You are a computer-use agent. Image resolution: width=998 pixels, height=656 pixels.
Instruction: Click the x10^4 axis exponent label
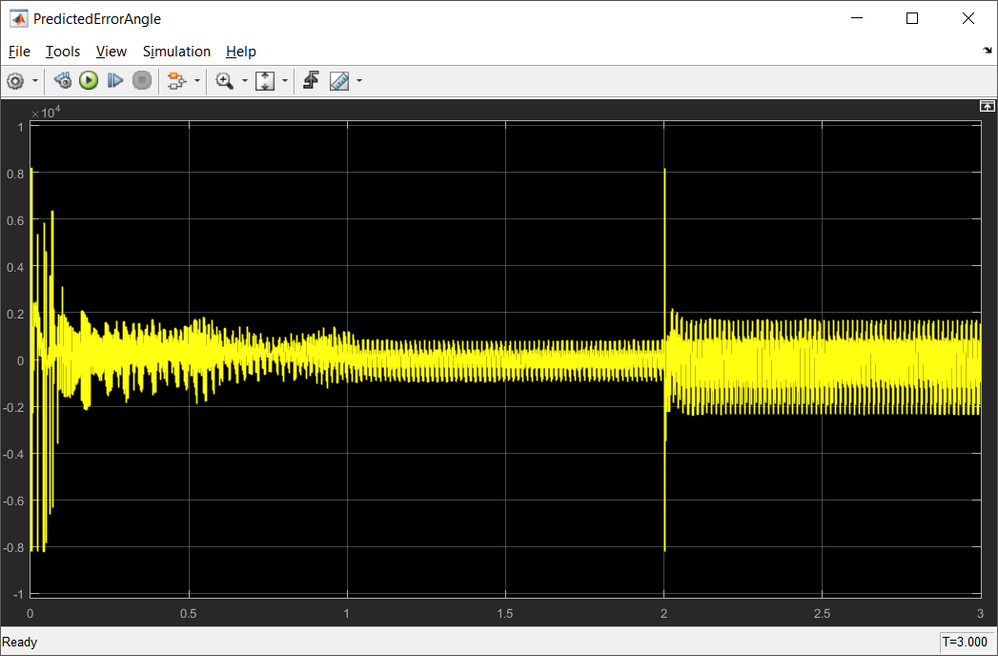point(45,113)
